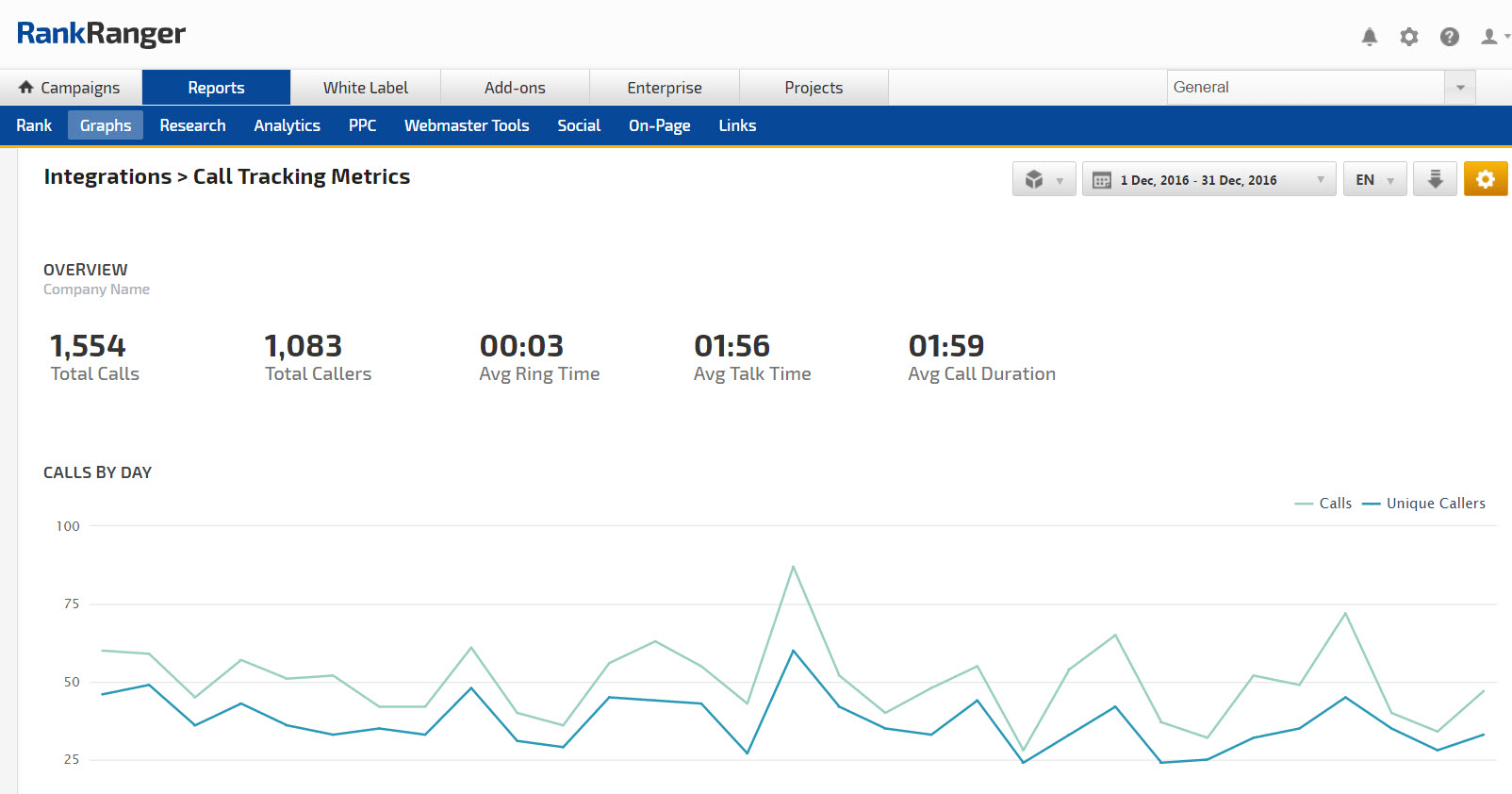Screen dimensions: 1512x794
Task: Click the download report arrow icon
Action: click(1435, 179)
